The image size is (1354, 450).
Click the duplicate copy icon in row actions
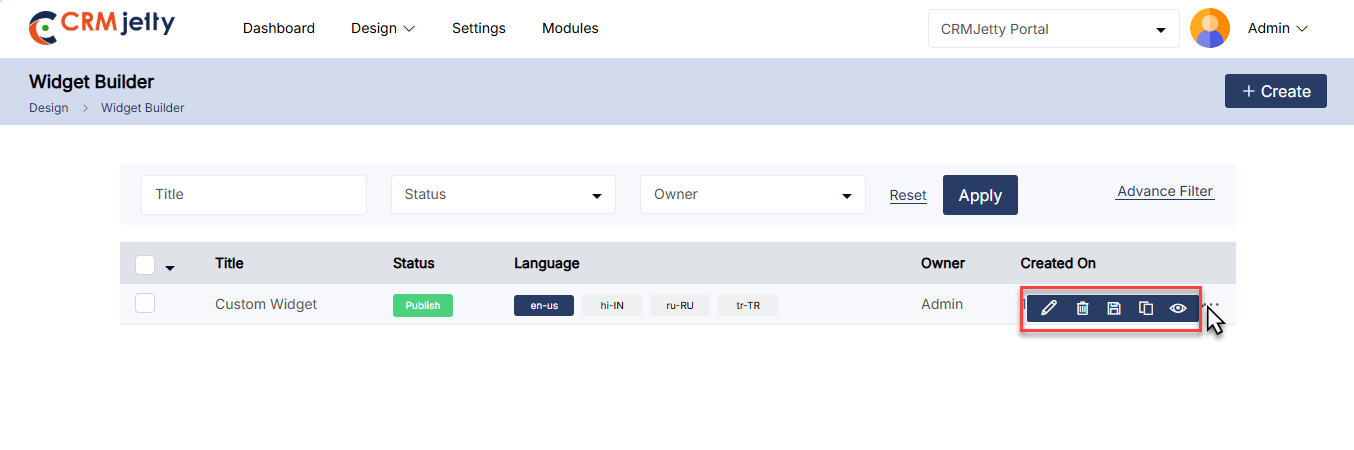[1146, 308]
